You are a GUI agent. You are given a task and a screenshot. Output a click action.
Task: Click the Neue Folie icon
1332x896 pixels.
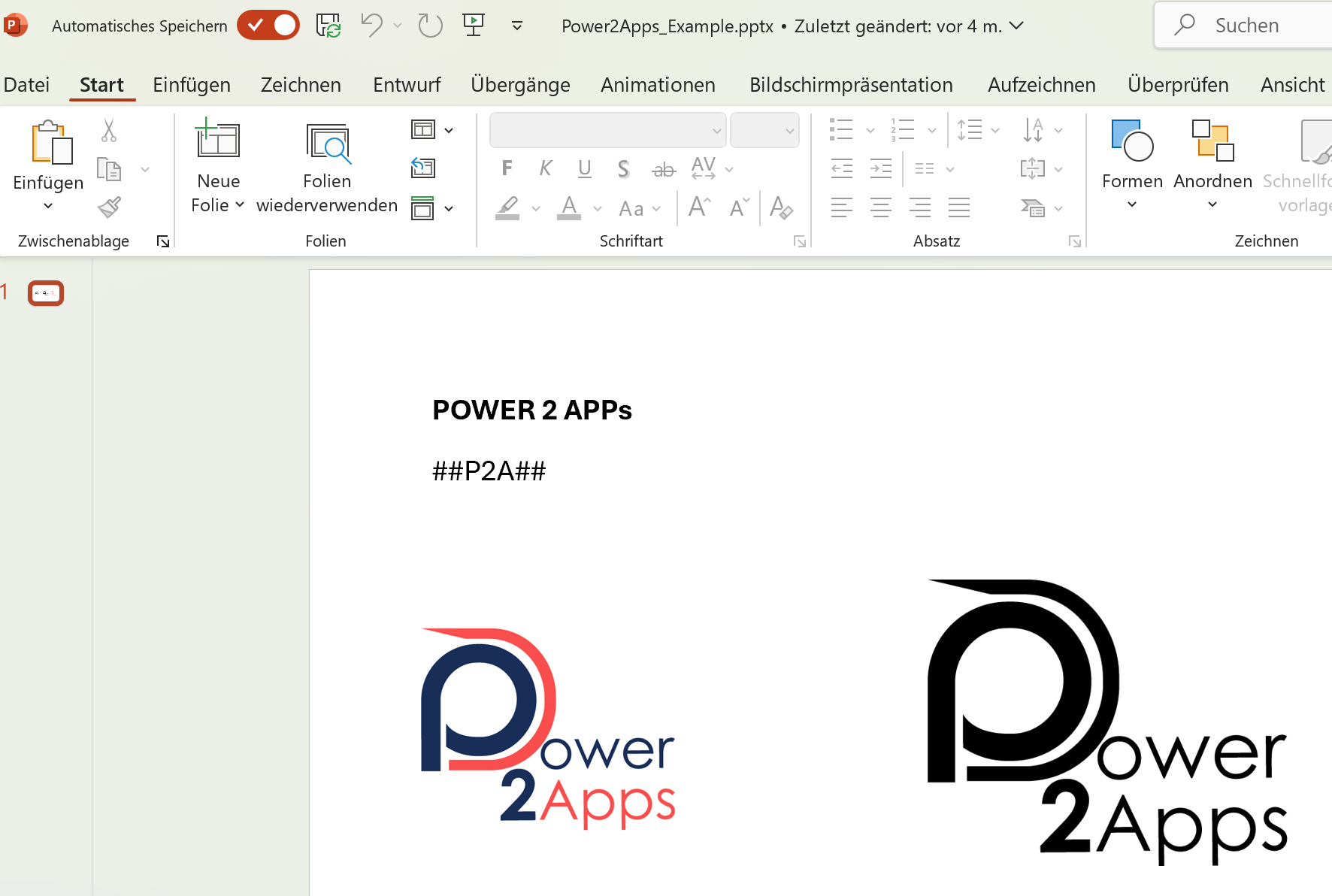pyautogui.click(x=218, y=140)
